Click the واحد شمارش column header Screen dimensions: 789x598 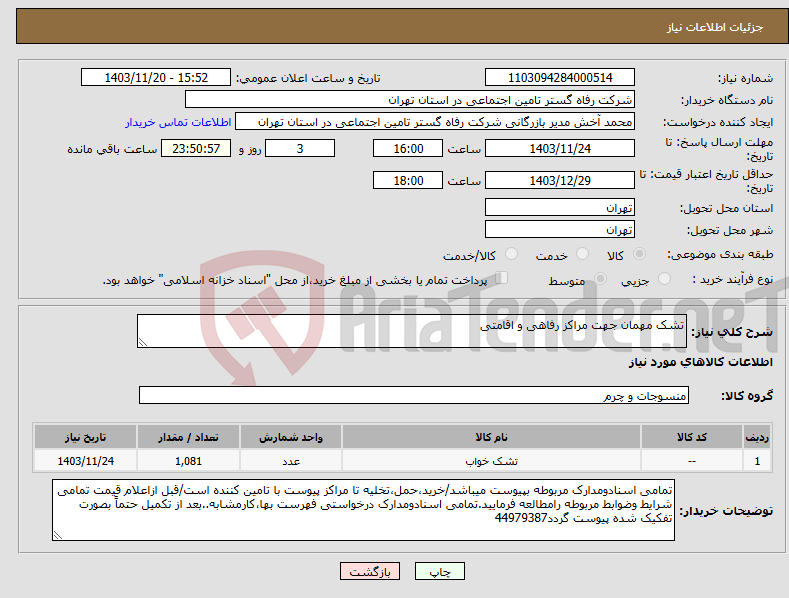click(290, 437)
